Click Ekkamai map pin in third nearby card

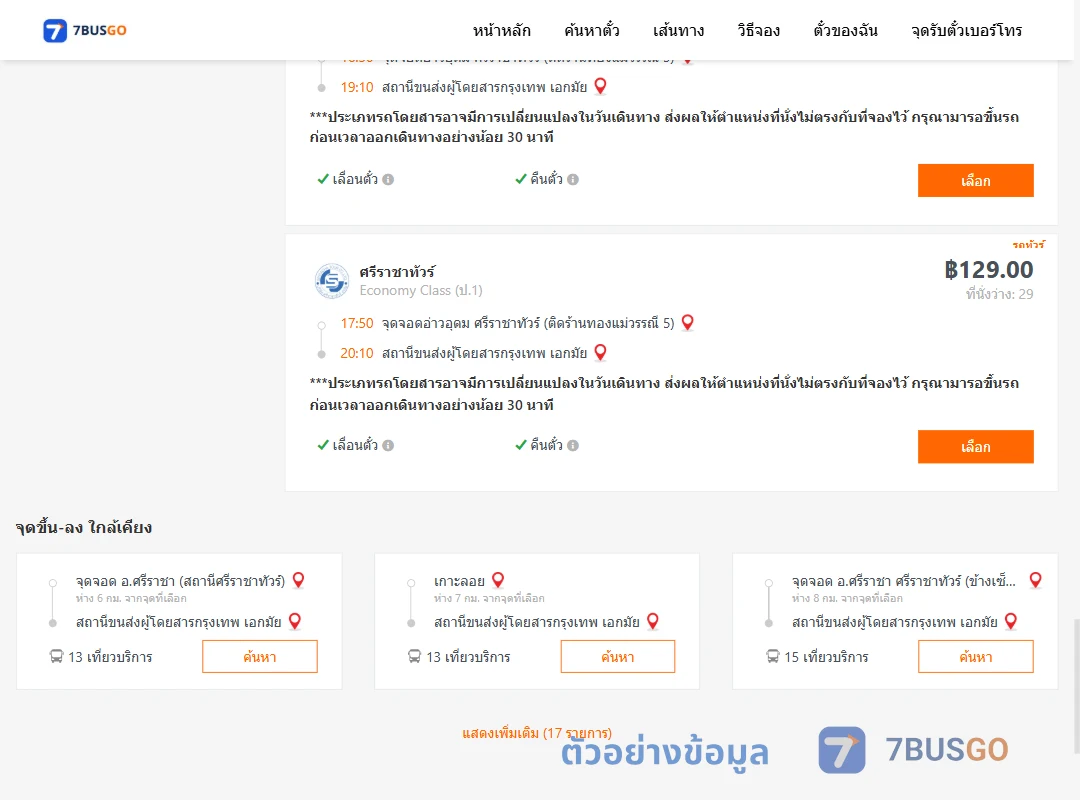[1011, 622]
